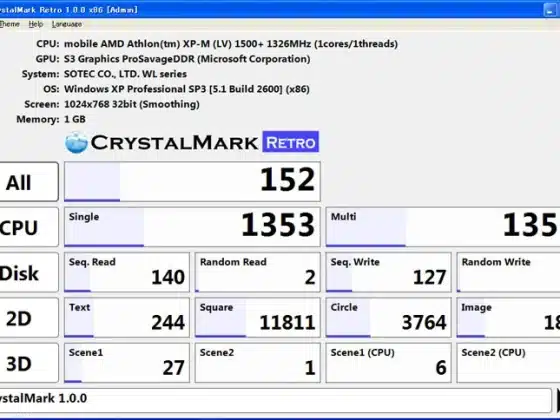Viewport: 560px width, 420px height.
Task: Click the Scene2 (CPU) result box
Action: click(x=508, y=363)
